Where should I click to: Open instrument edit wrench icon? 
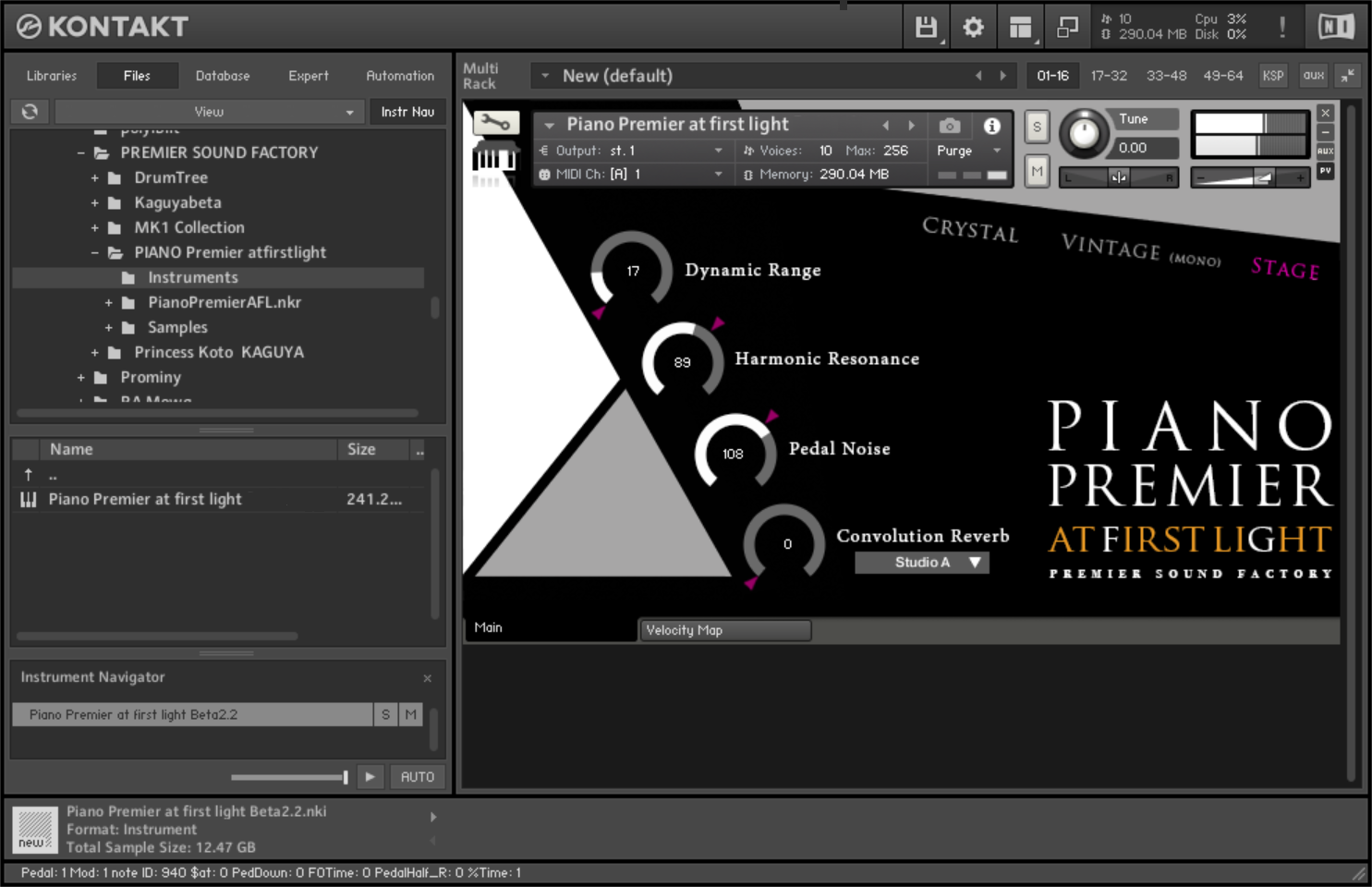(x=495, y=122)
